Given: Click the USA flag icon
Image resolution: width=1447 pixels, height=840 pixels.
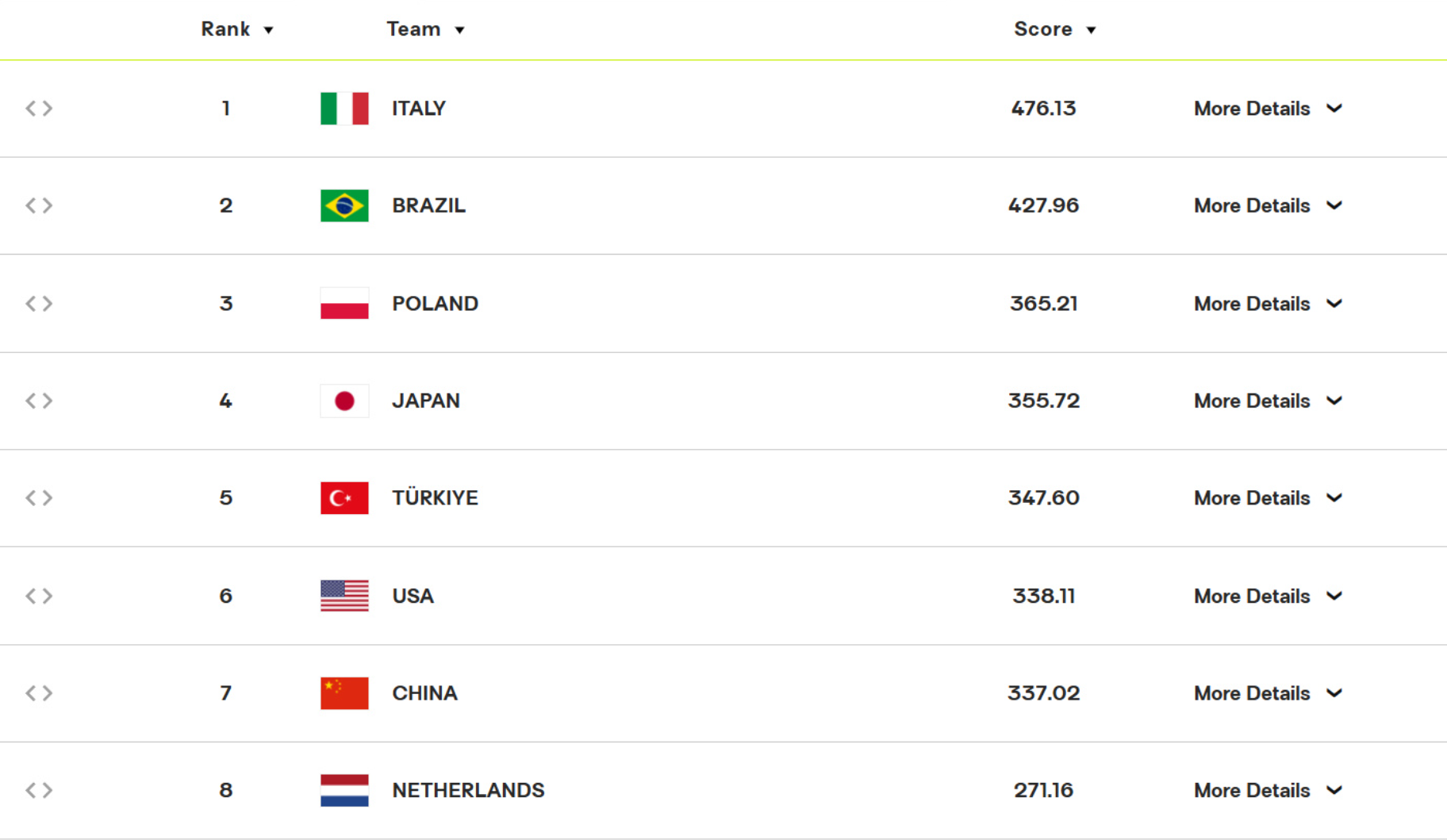Looking at the screenshot, I should 344,596.
